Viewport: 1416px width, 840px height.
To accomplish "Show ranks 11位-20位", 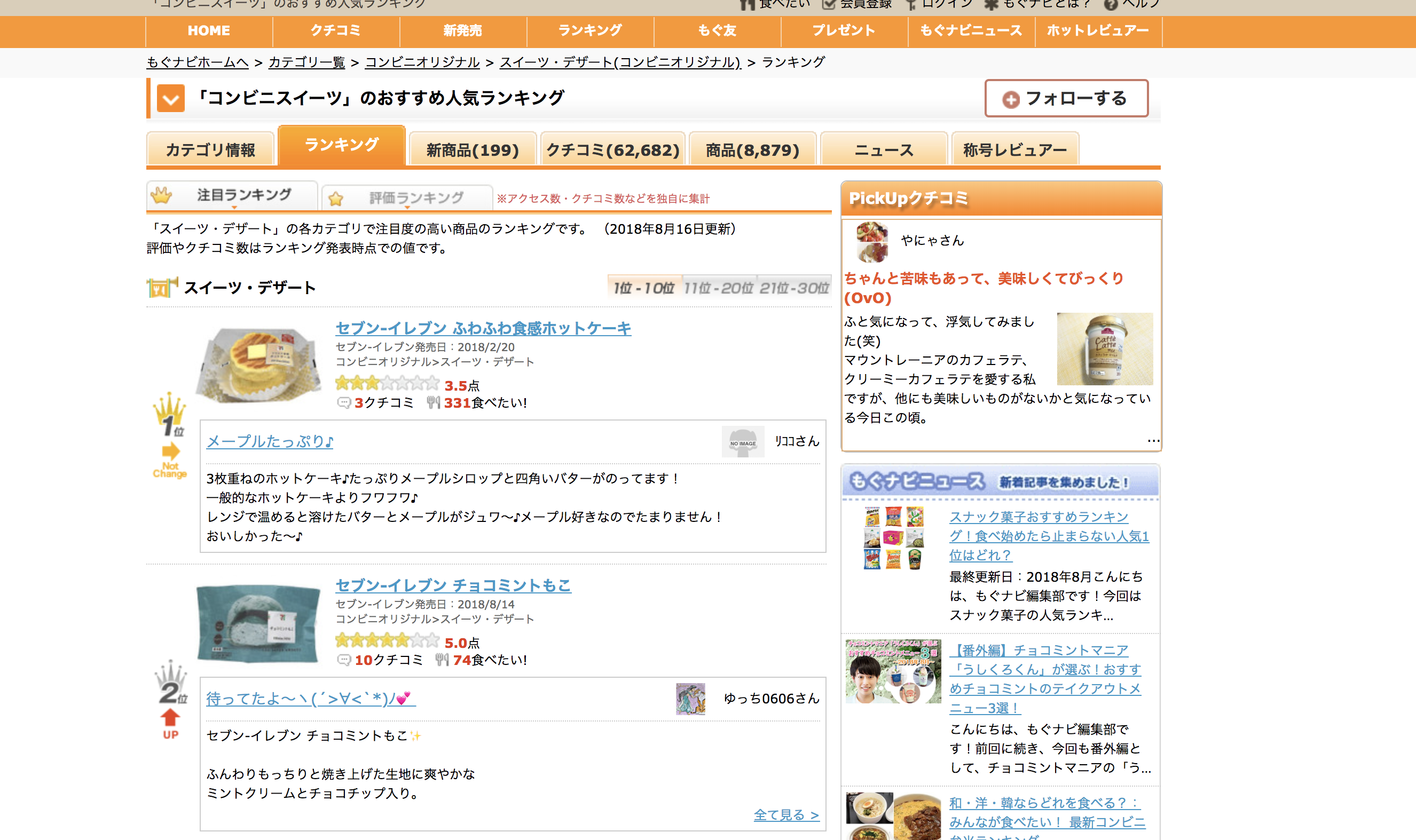I will (718, 288).
